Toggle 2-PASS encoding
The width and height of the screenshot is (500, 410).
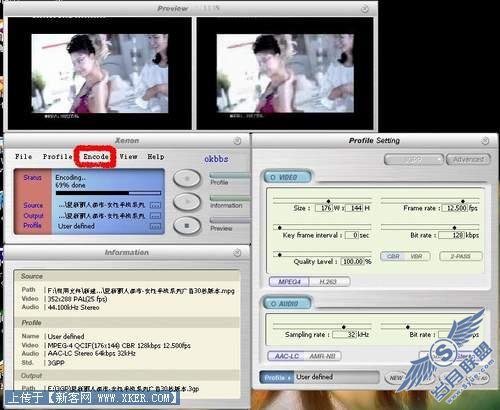click(x=461, y=256)
